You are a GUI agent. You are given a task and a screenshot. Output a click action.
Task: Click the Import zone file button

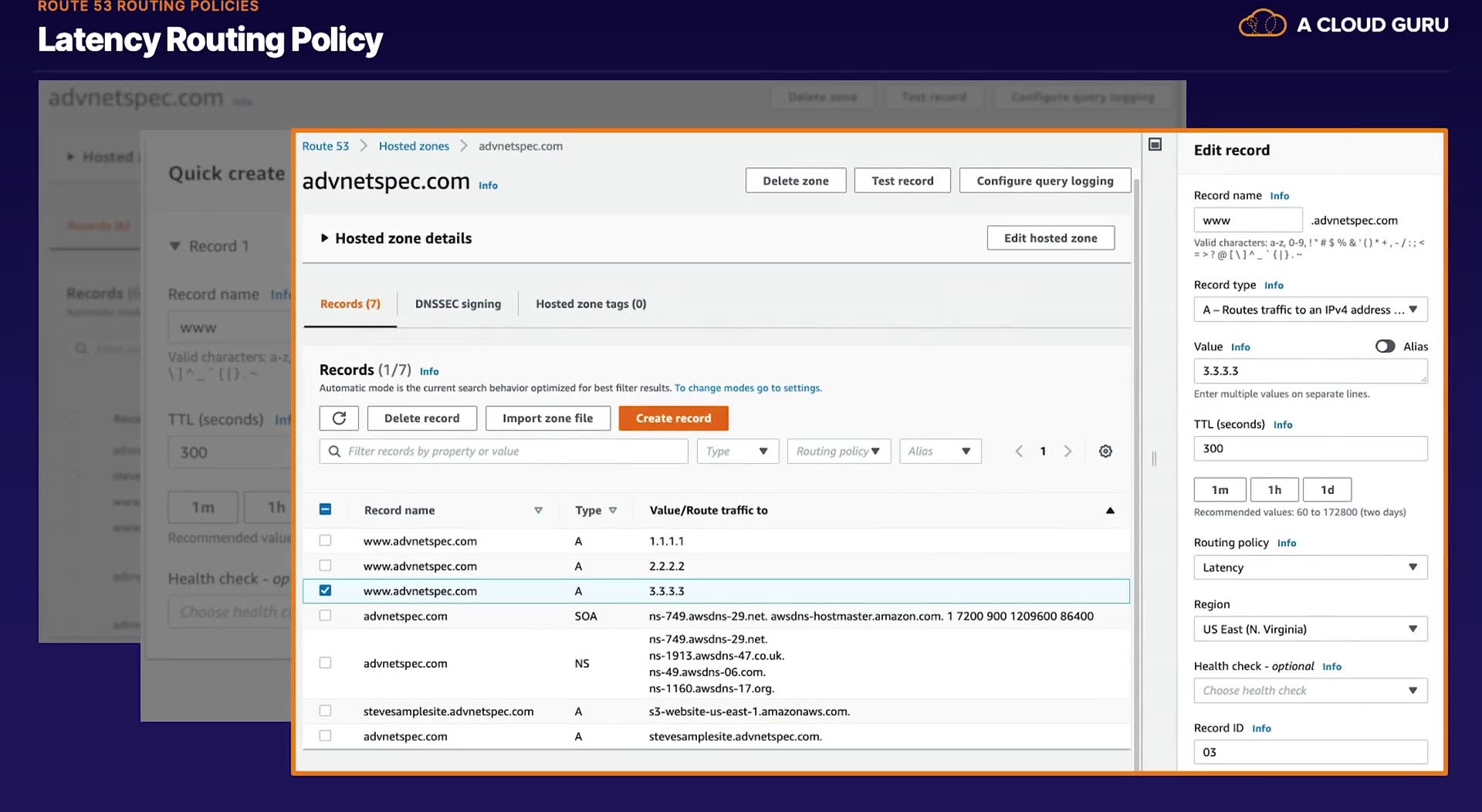coord(548,418)
